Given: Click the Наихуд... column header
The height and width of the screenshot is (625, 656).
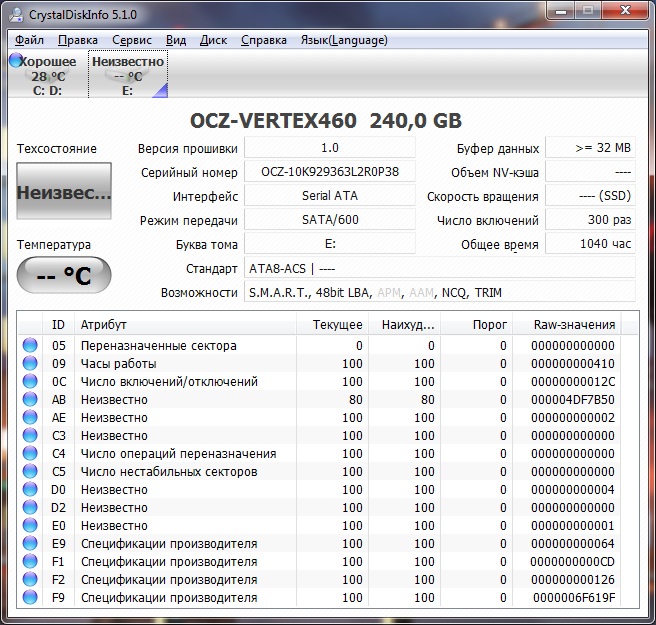Looking at the screenshot, I should pos(405,324).
